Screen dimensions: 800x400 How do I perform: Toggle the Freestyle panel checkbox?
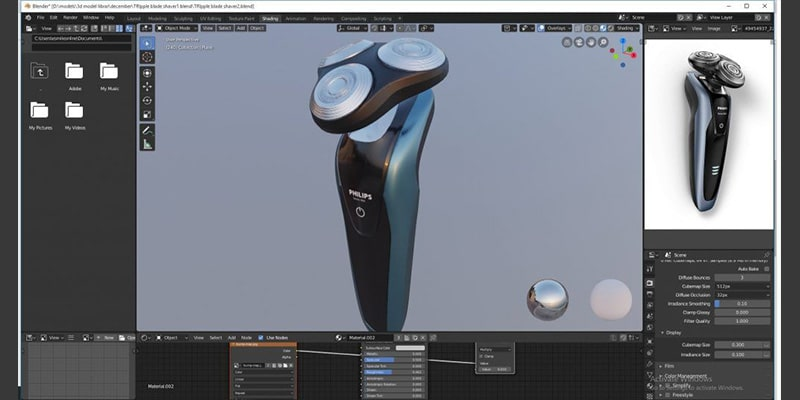667,395
